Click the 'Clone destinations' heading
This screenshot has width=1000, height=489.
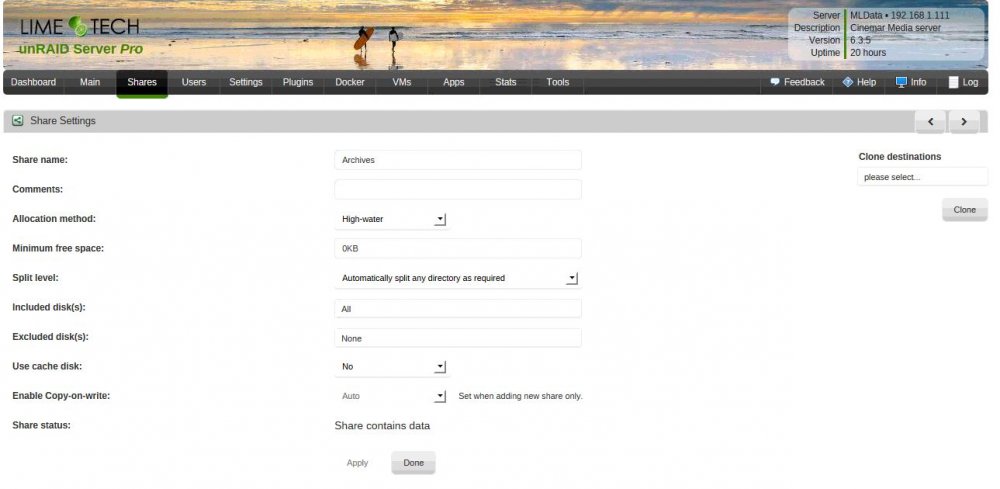tap(899, 156)
